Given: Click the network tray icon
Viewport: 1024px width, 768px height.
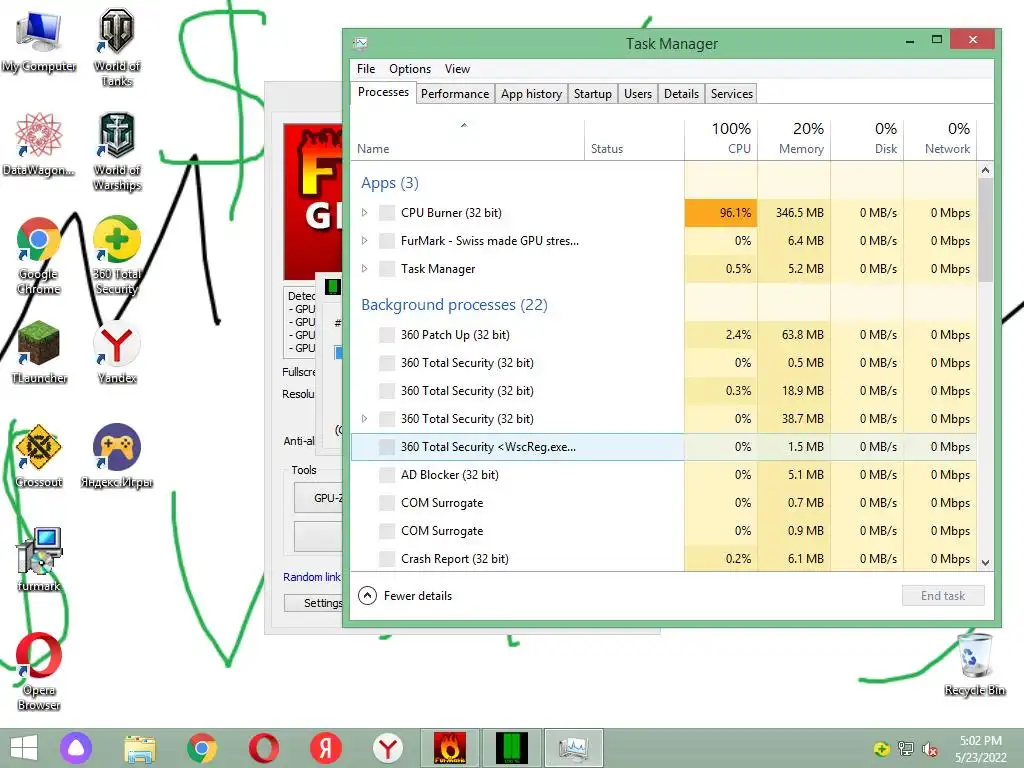Looking at the screenshot, I should [x=906, y=749].
